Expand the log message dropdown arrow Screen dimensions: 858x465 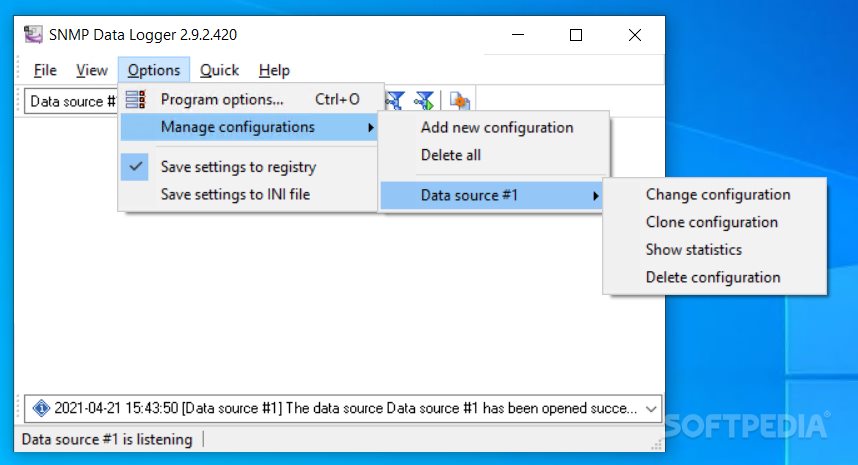click(651, 409)
